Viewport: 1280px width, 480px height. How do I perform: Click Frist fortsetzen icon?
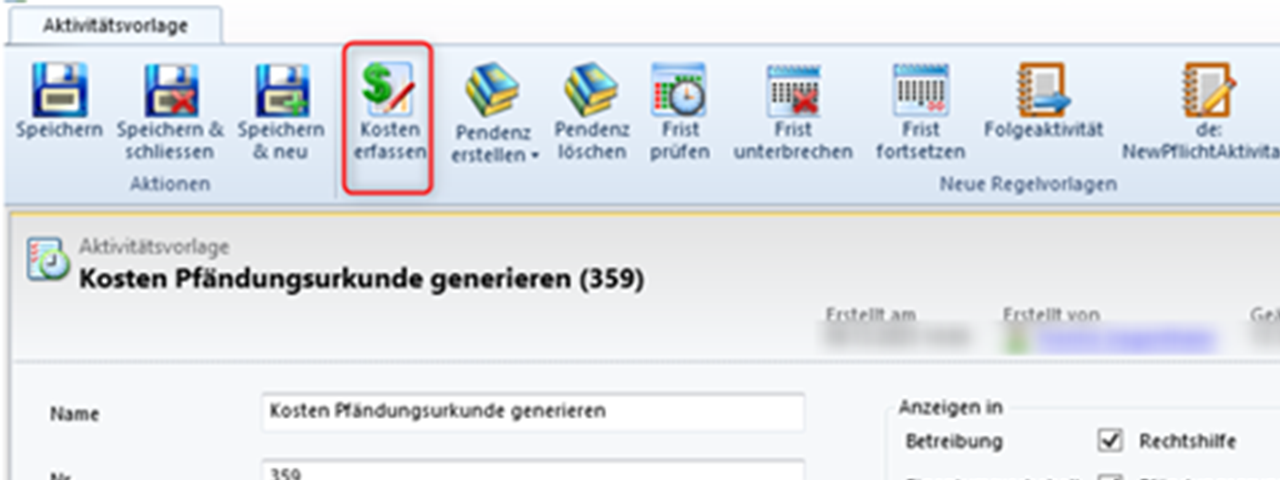tap(920, 90)
